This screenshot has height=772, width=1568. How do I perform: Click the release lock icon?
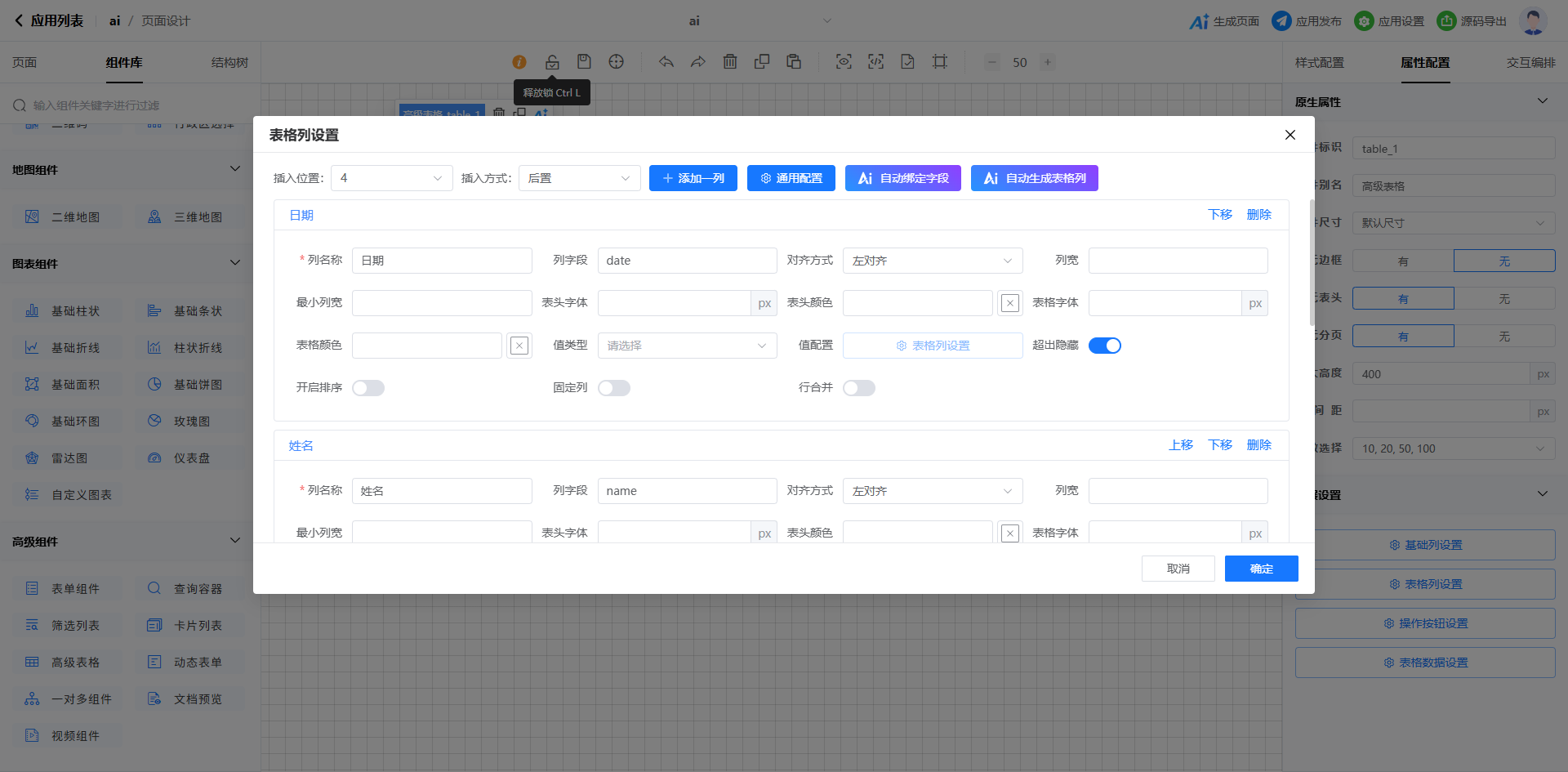552,62
